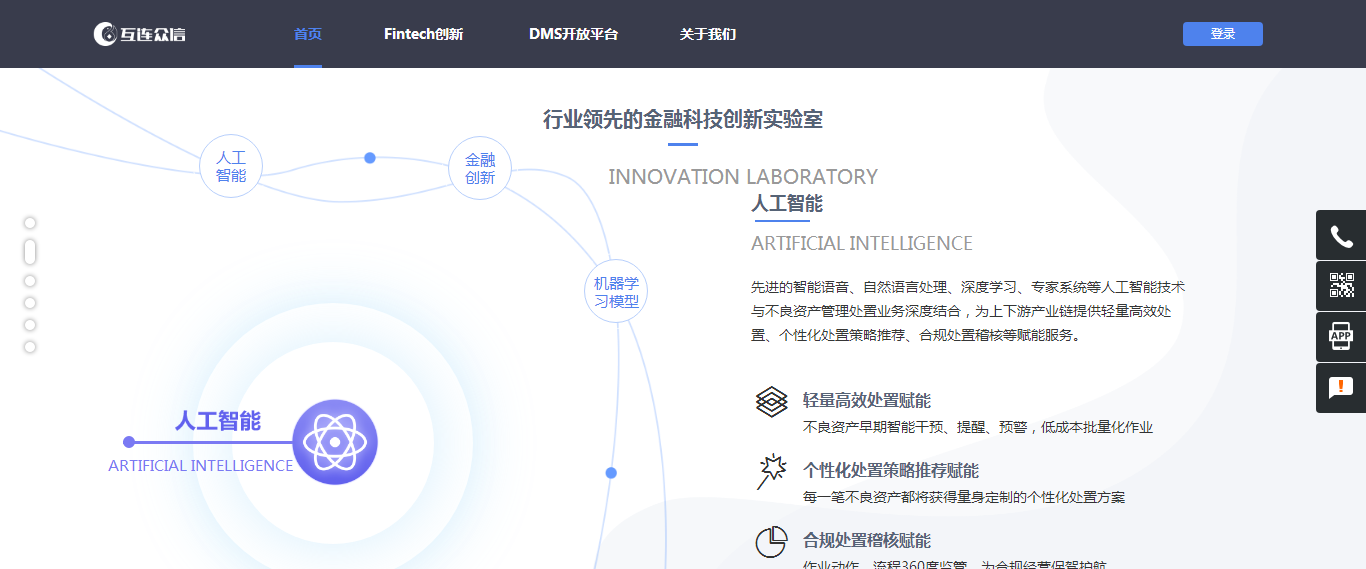Click the INNOVATION LABORATORY subtitle
This screenshot has height=569, width=1366.
point(743,177)
